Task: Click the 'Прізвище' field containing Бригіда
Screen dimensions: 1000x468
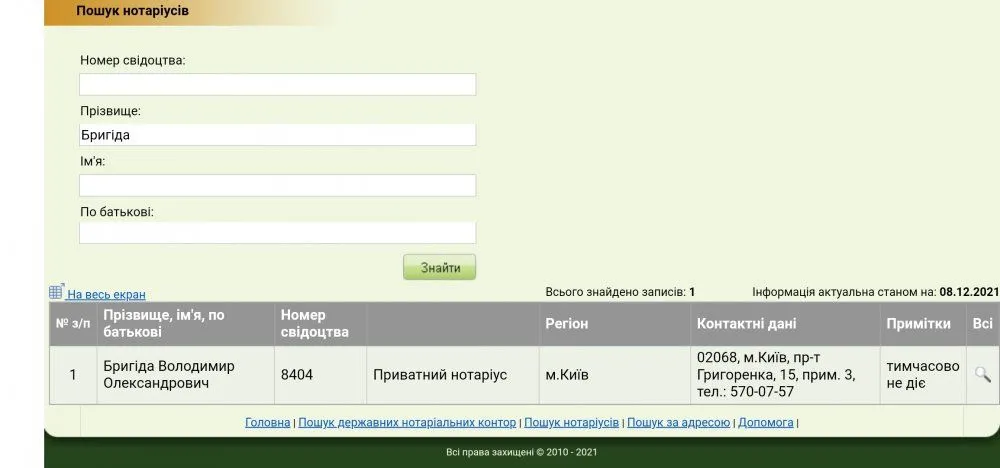Action: tap(277, 135)
